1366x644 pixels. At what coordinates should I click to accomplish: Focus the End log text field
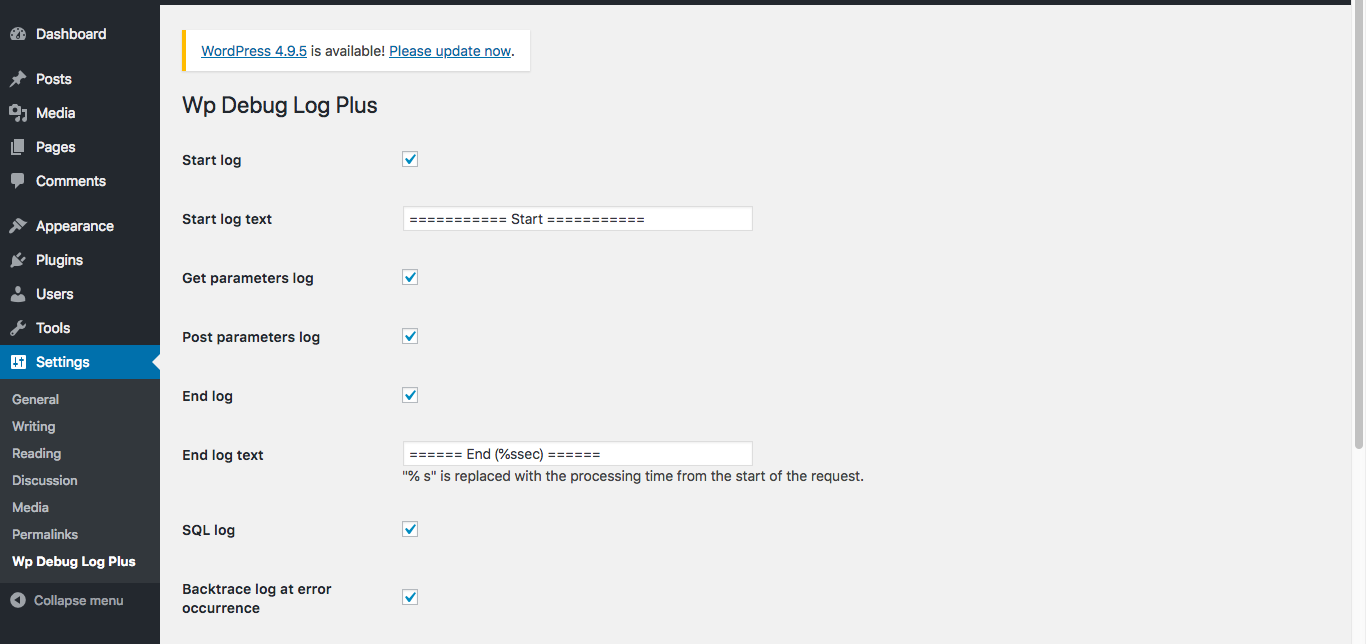coord(578,454)
